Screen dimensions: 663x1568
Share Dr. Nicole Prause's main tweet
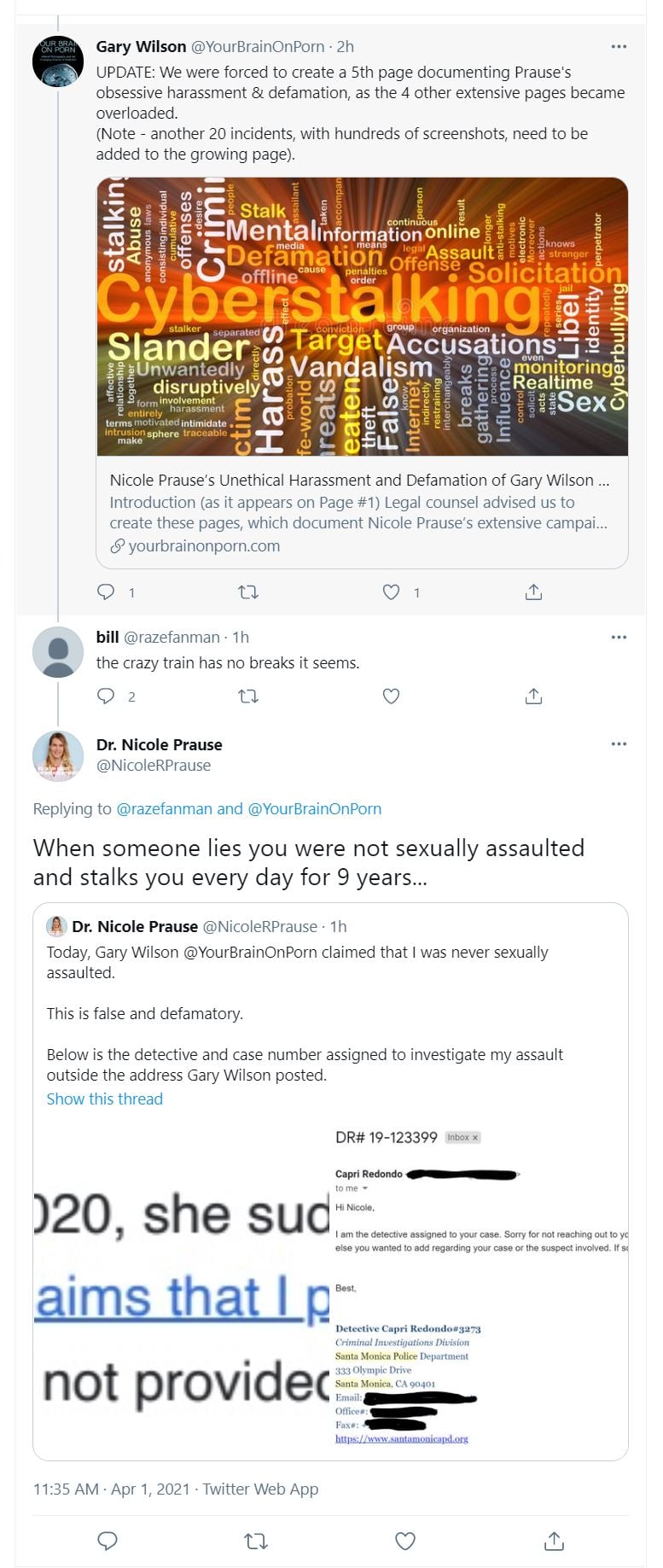(x=554, y=1541)
